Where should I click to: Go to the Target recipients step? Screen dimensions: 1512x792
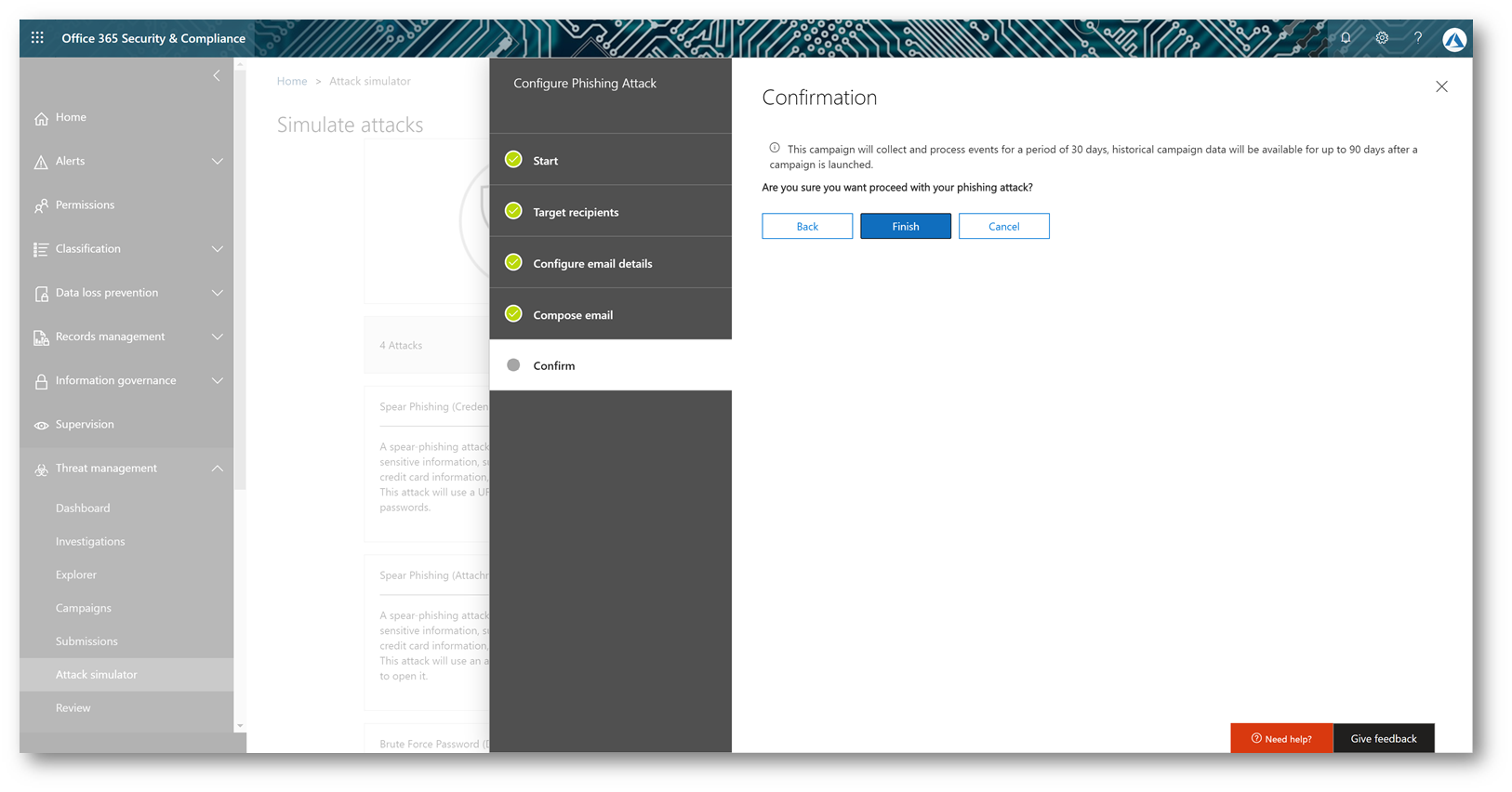coord(611,211)
